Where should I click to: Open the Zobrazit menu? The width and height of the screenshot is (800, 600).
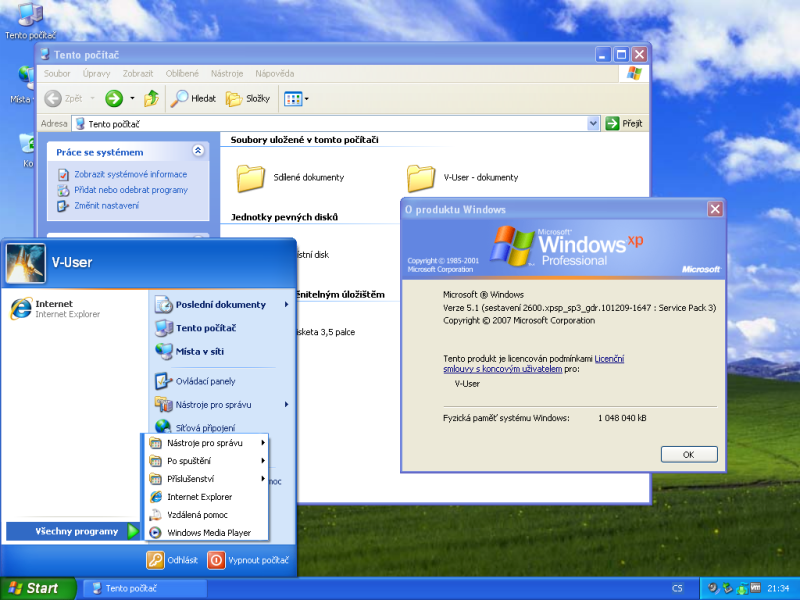(138, 73)
